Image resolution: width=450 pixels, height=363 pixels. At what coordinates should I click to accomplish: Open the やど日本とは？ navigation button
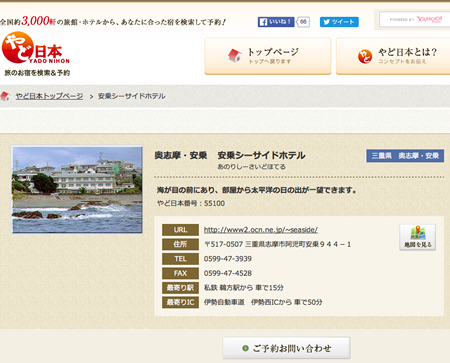point(393,56)
